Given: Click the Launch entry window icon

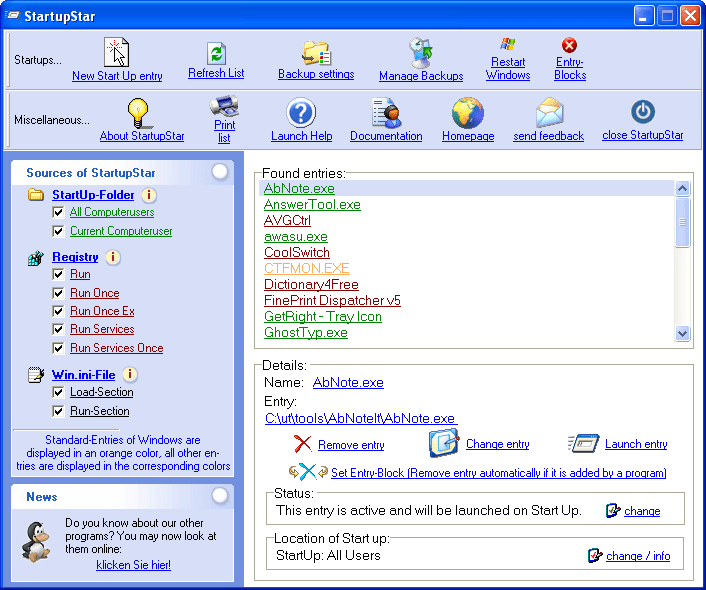Looking at the screenshot, I should [584, 444].
